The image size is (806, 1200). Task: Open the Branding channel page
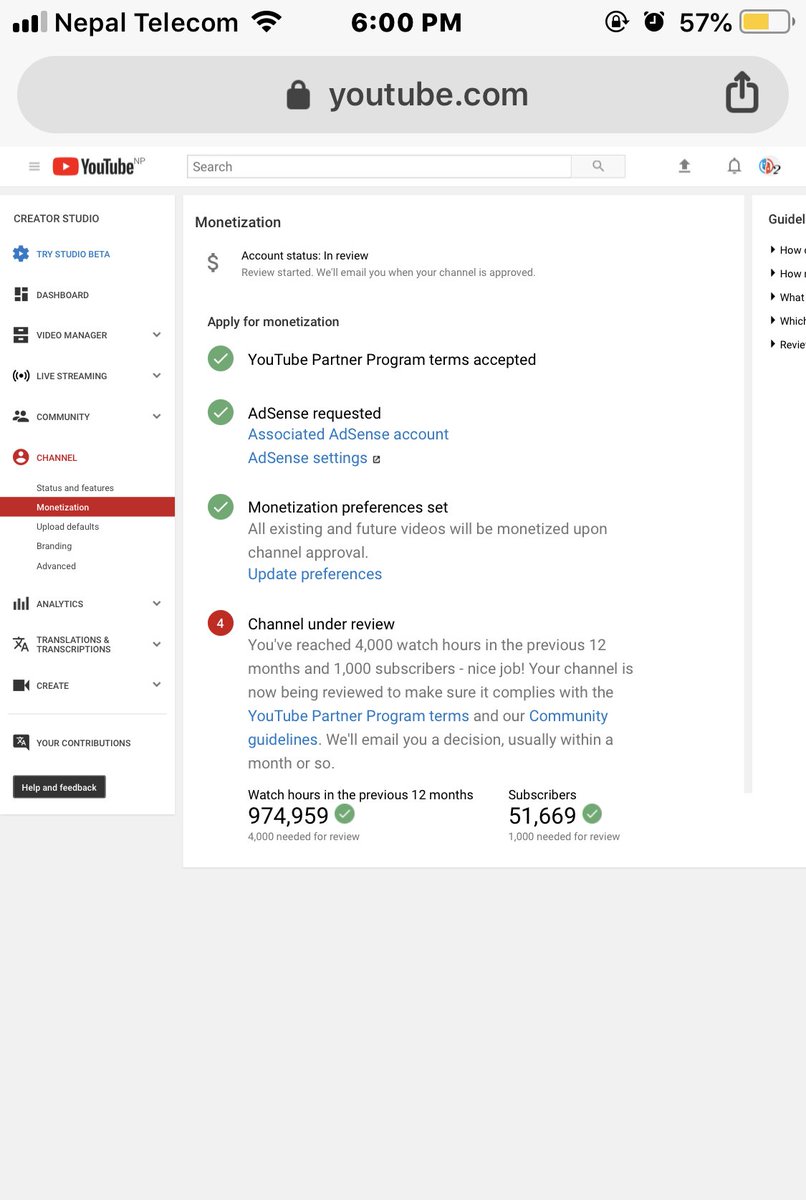pyautogui.click(x=54, y=546)
